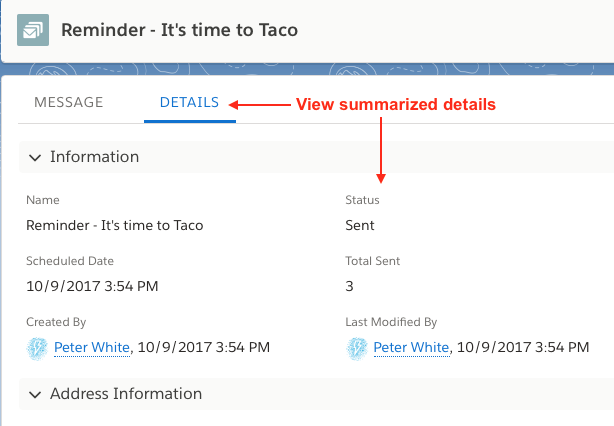This screenshot has width=614, height=426.
Task: Select the DETAILS tab
Action: click(190, 102)
